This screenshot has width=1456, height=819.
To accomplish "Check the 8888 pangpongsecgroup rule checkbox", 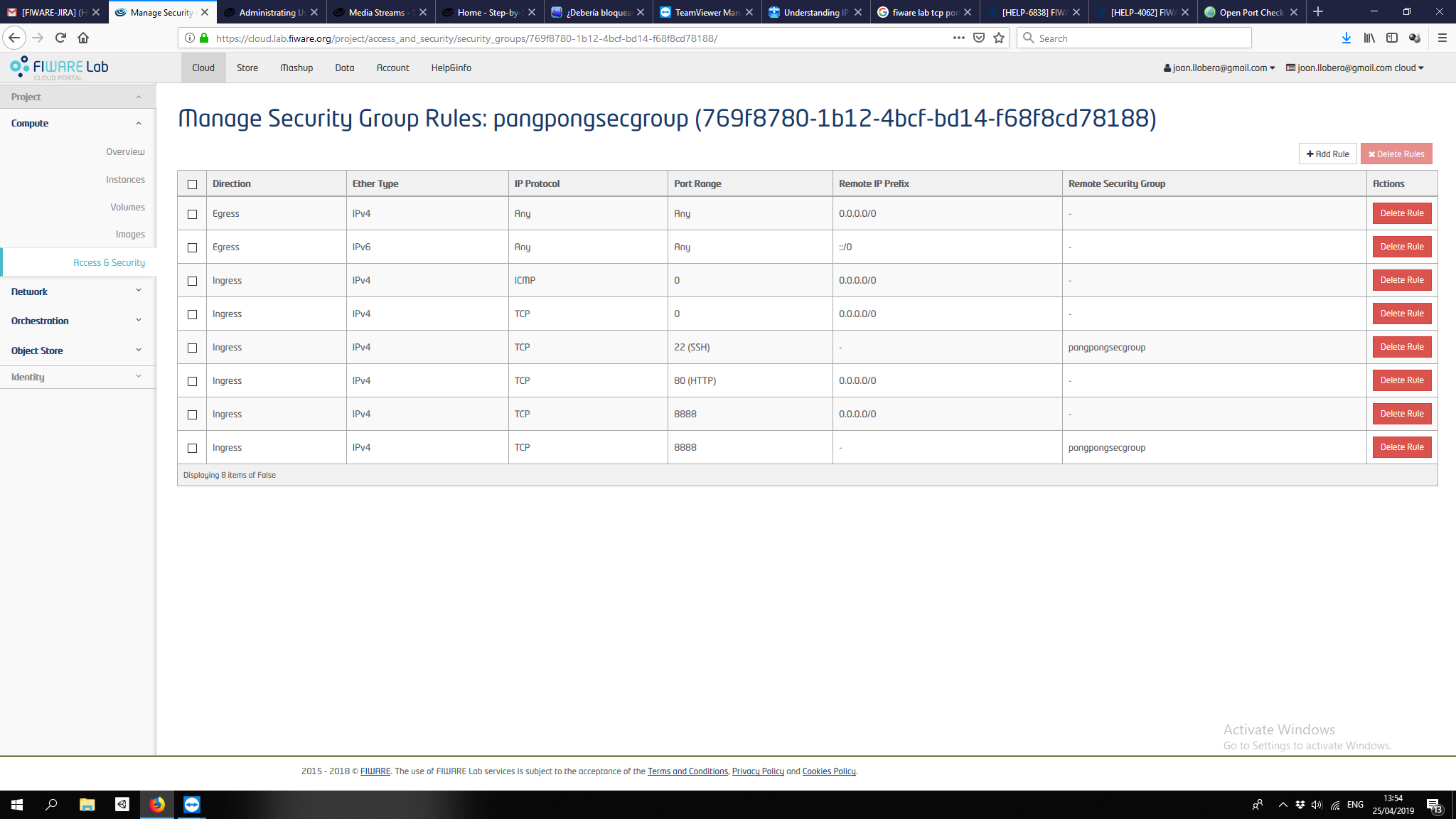I will [x=192, y=448].
